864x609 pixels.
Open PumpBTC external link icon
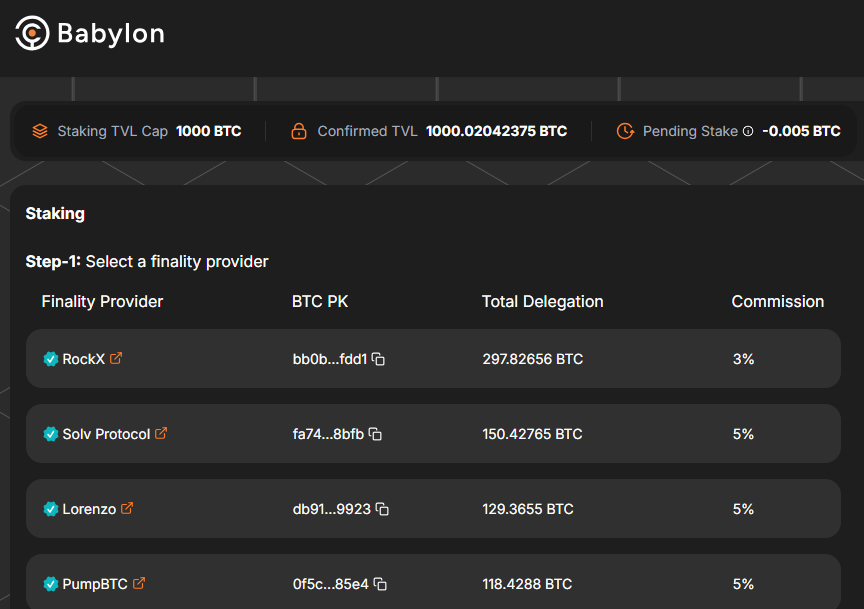139,583
